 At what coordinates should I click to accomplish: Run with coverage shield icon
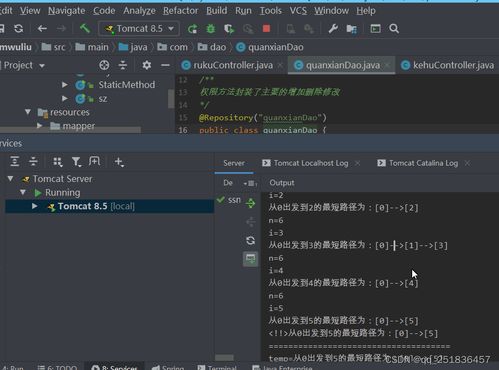click(x=229, y=29)
